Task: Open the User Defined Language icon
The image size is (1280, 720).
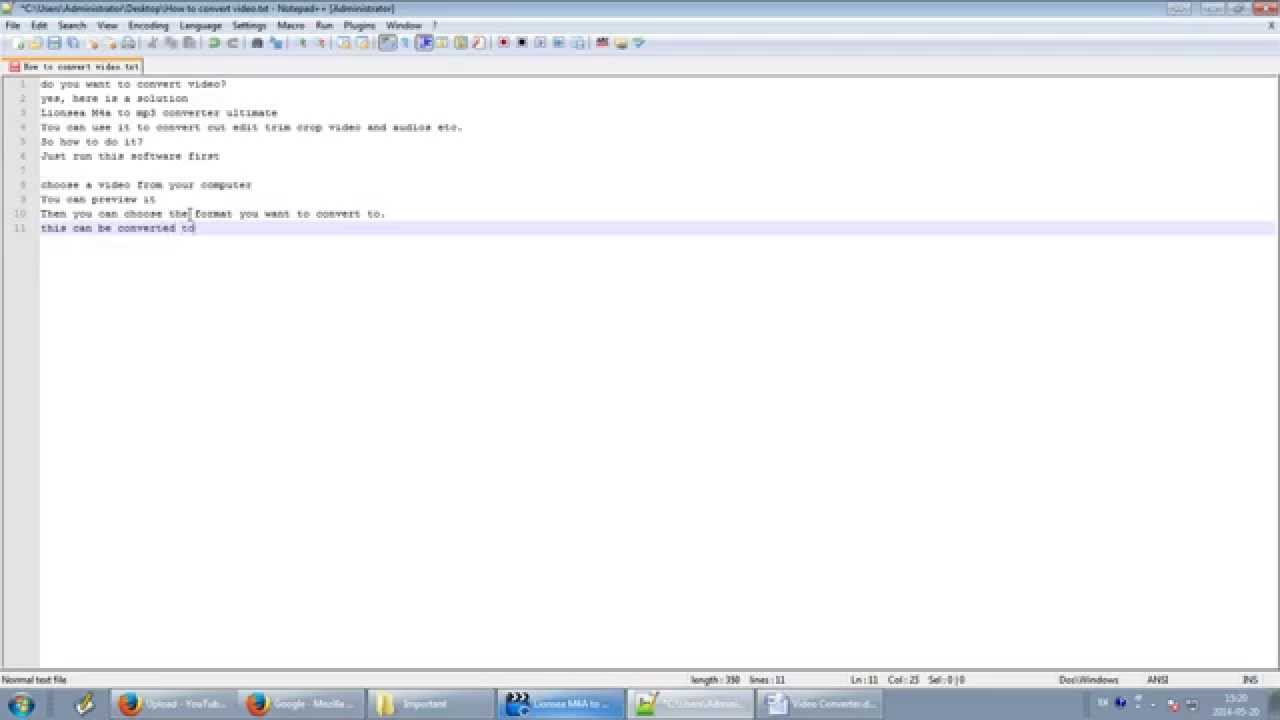Action: point(442,43)
